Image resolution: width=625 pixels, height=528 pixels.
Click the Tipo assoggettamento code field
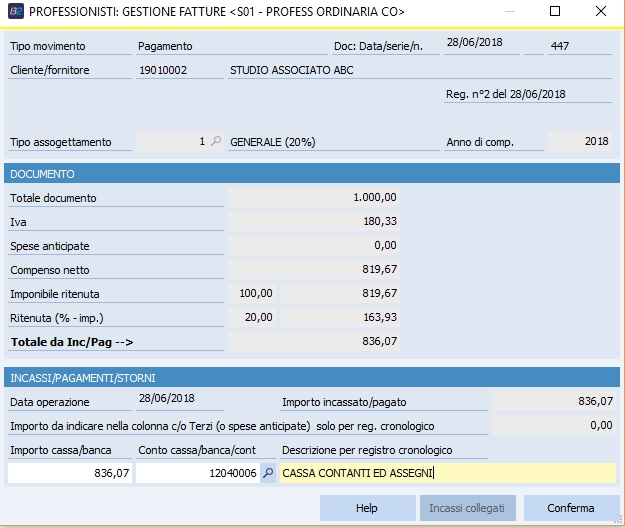pyautogui.click(x=173, y=142)
